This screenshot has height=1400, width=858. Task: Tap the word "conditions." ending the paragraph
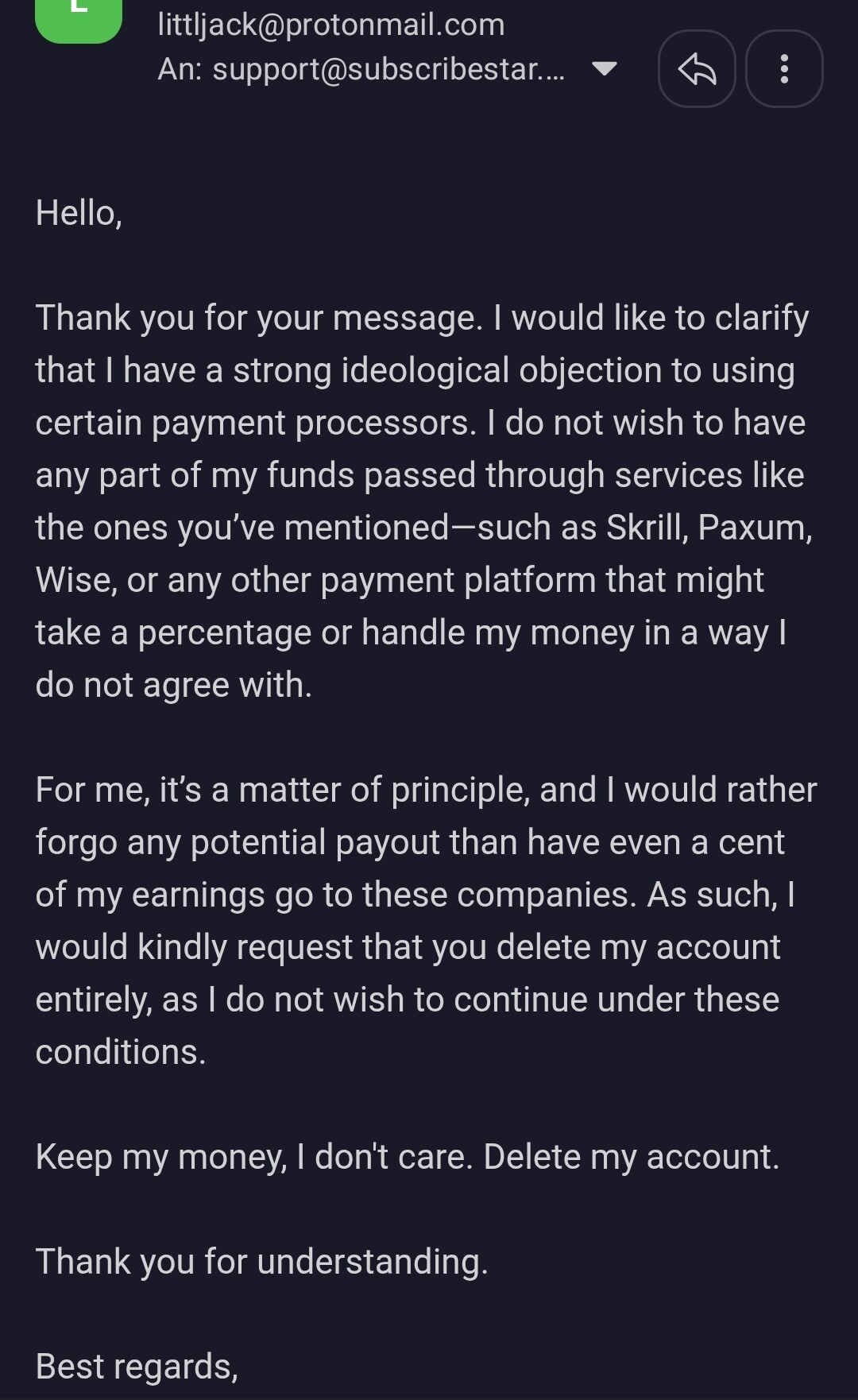121,1052
